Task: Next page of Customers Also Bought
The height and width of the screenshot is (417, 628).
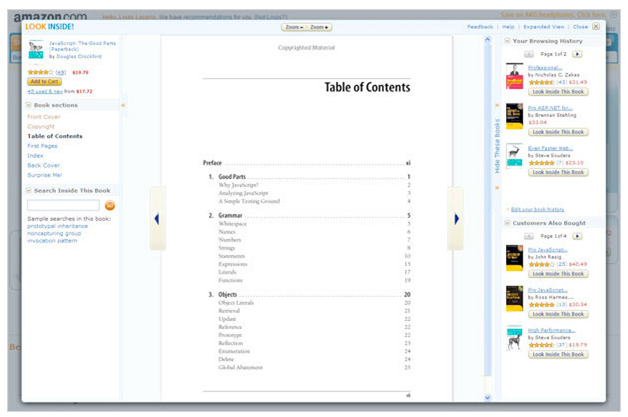Action: 577,236
